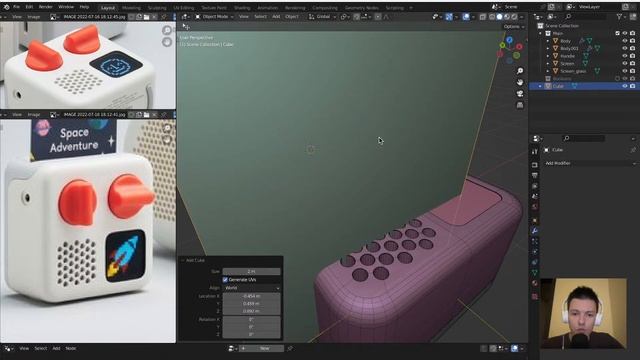The width and height of the screenshot is (640, 360).
Task: Open the File menu
Action: click(x=16, y=7)
